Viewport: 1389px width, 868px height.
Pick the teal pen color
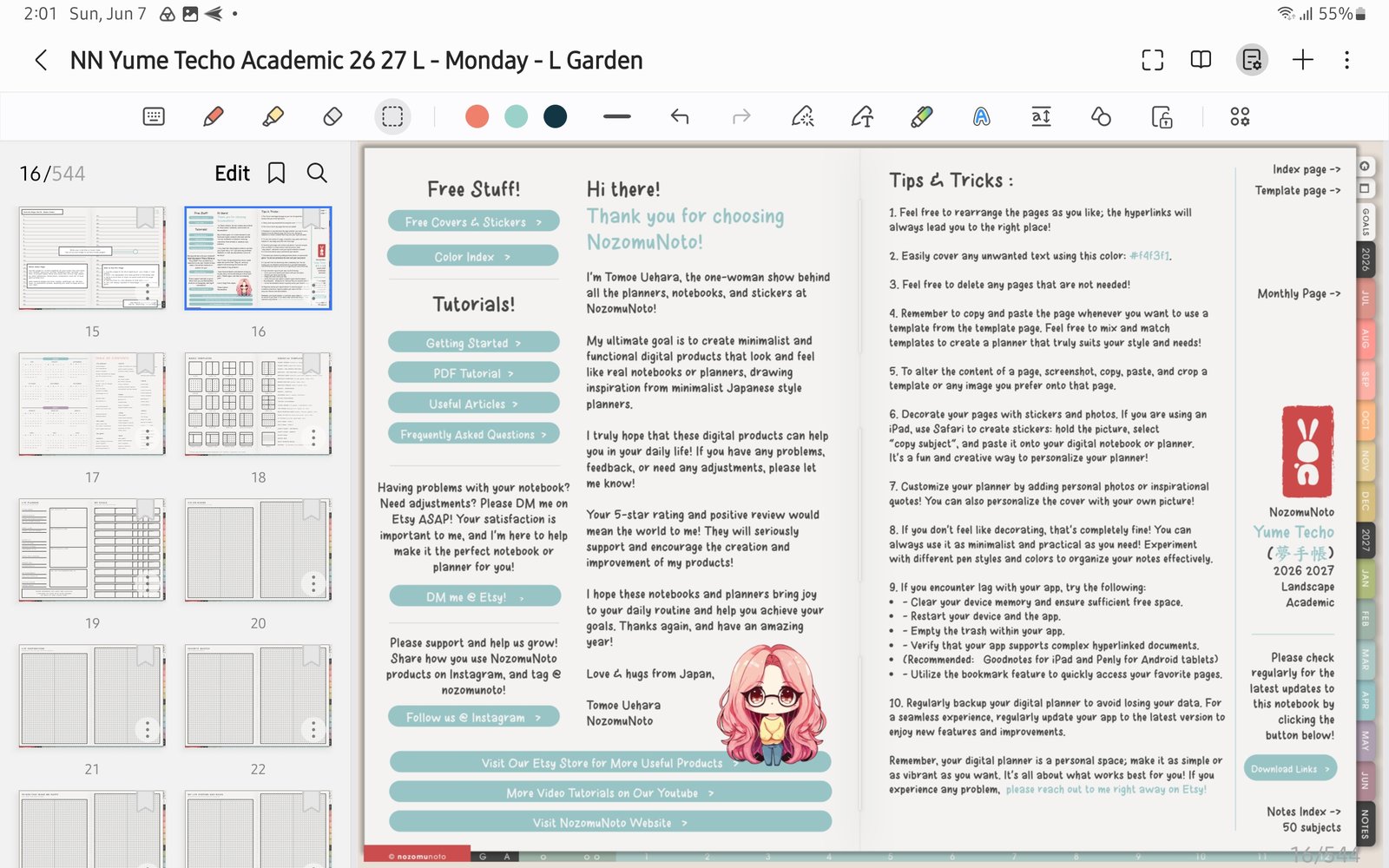coord(517,116)
